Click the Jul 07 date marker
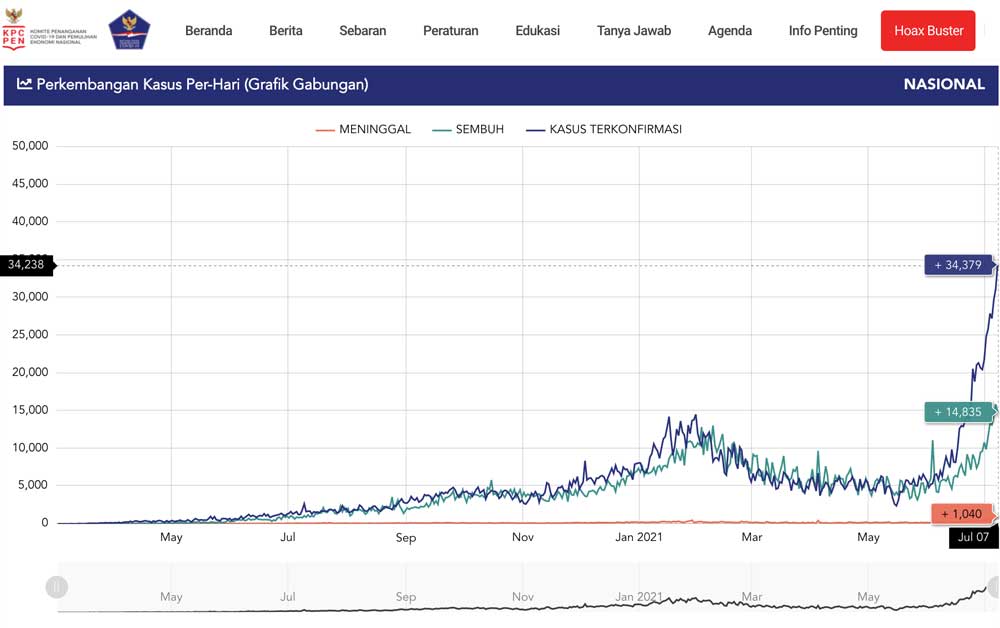 (x=972, y=538)
